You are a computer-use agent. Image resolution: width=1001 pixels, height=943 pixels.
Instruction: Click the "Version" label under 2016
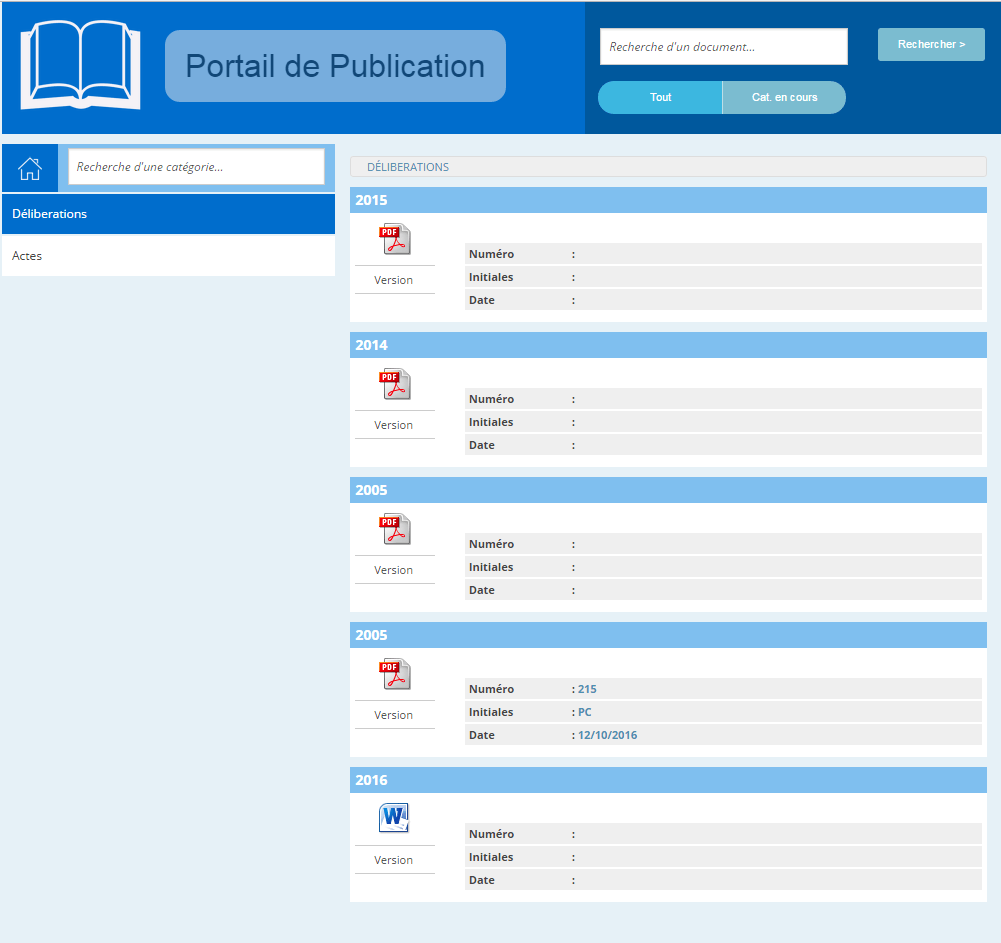[x=394, y=860]
